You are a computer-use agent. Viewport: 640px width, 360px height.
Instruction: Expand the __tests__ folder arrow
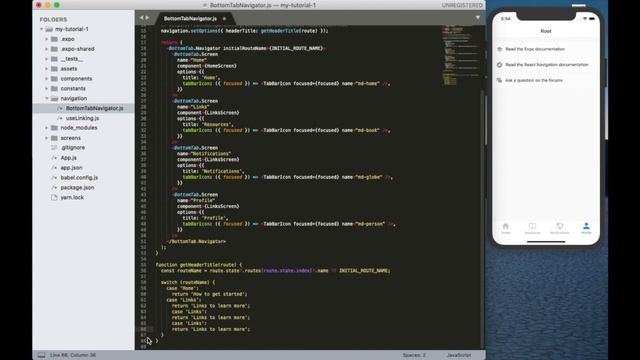[47, 59]
